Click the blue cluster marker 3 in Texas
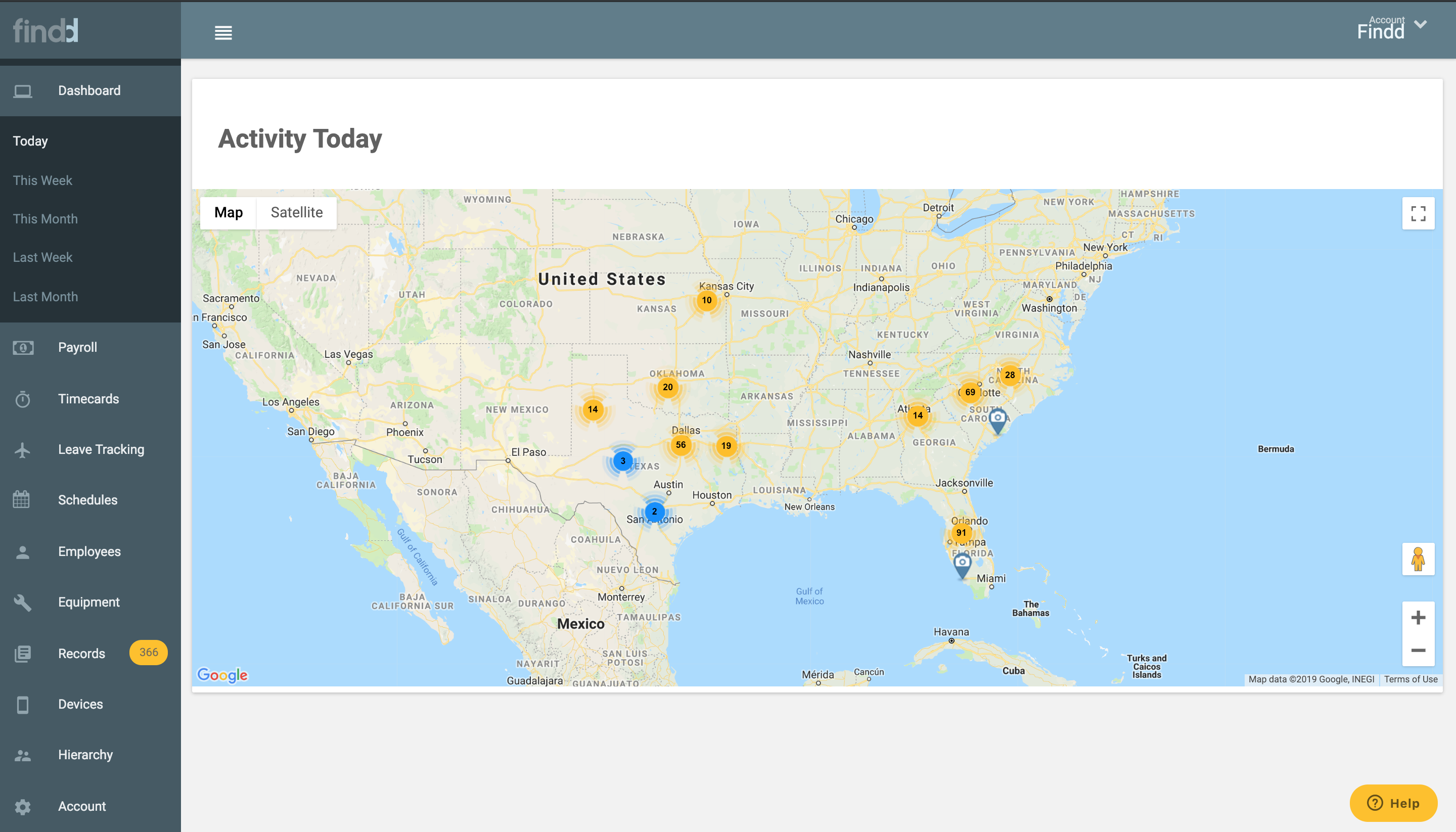The height and width of the screenshot is (832, 1456). (623, 460)
